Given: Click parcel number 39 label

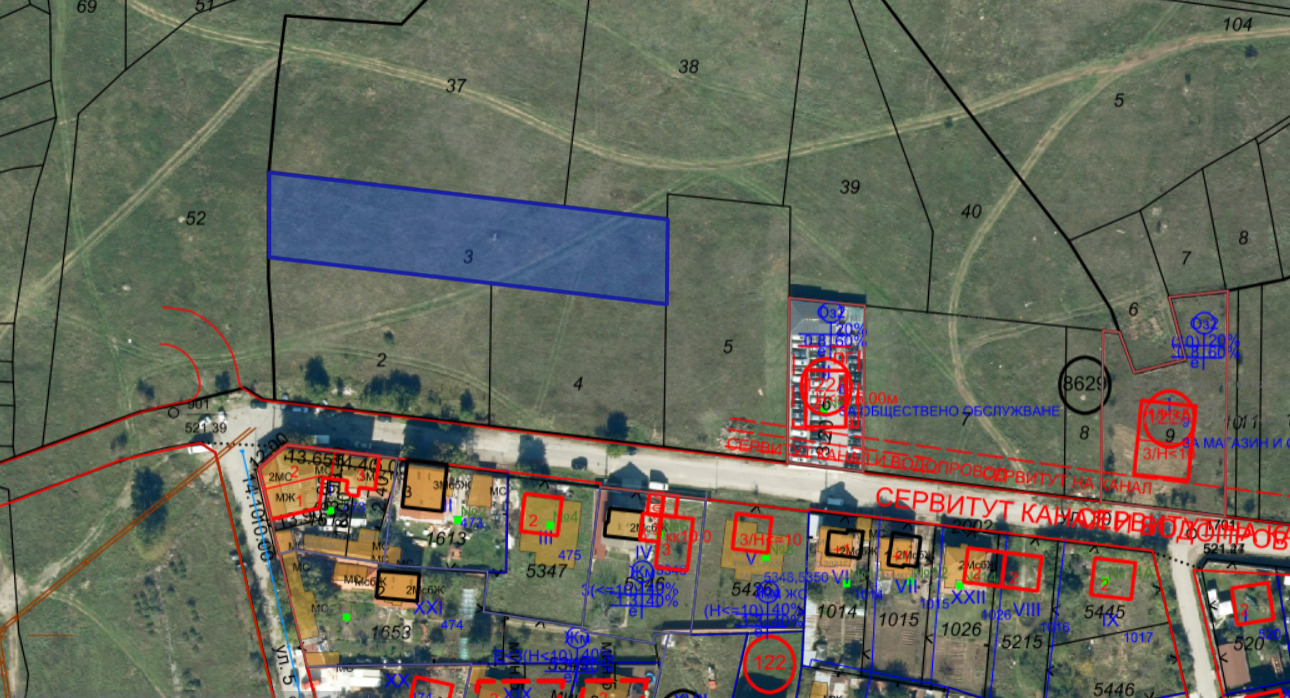Looking at the screenshot, I should point(850,187).
